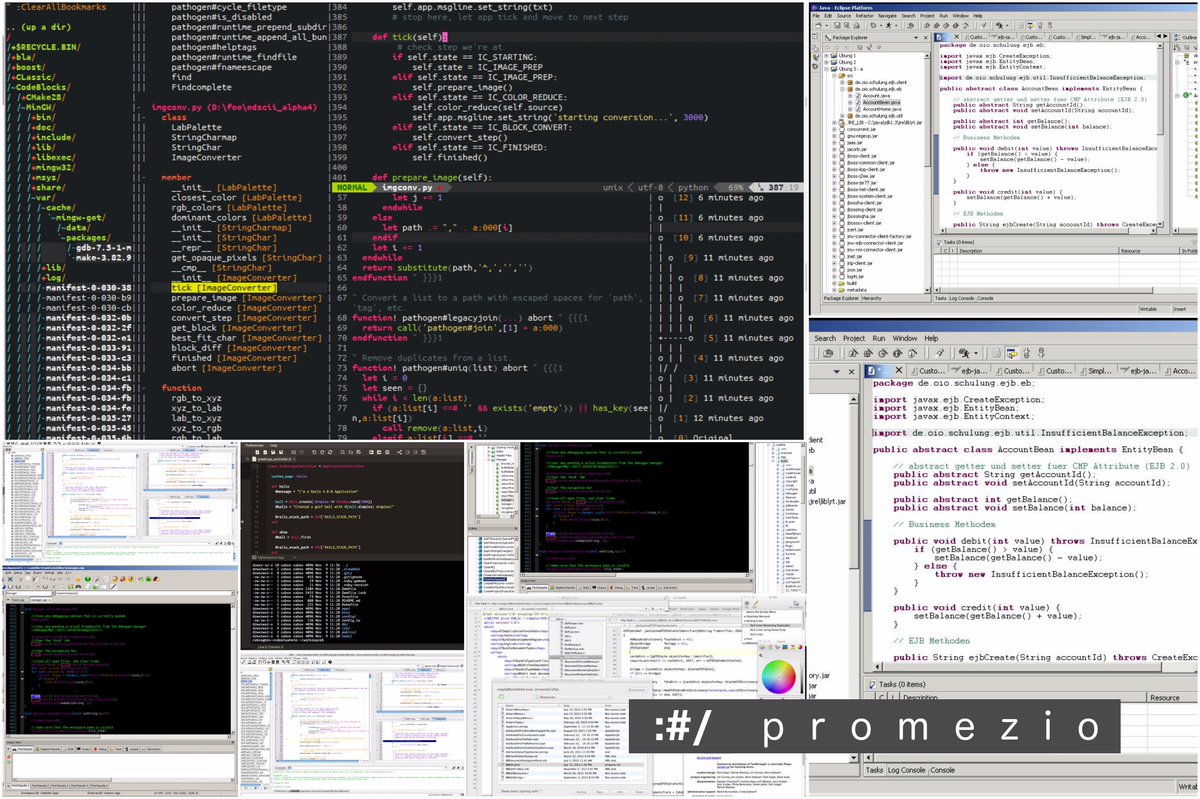Click AccountBean.java file icon in Package Explorer
1200x799 pixels.
point(858,102)
